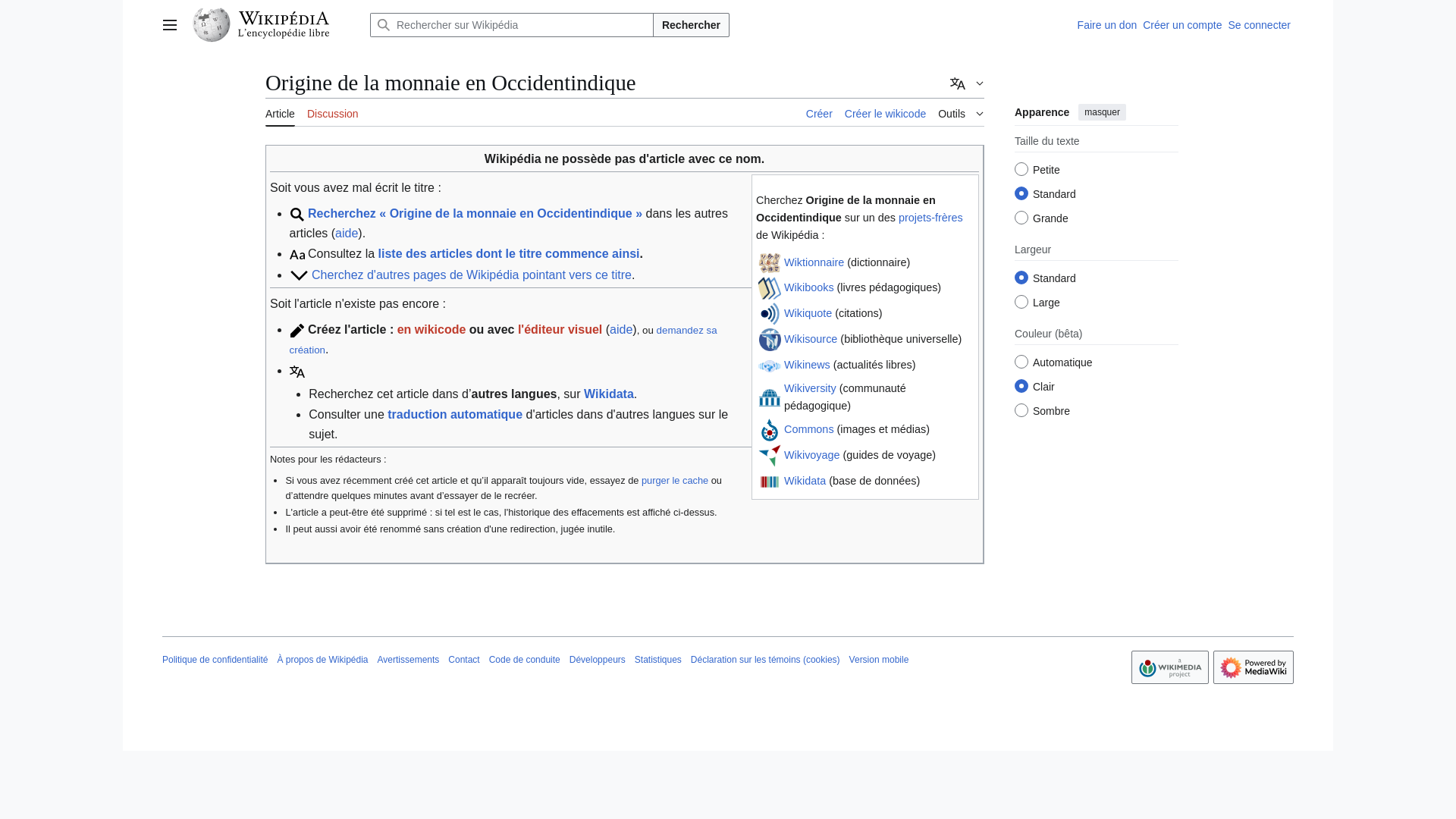Open the language translation icon beside title
Image resolution: width=1456 pixels, height=819 pixels.
point(958,83)
